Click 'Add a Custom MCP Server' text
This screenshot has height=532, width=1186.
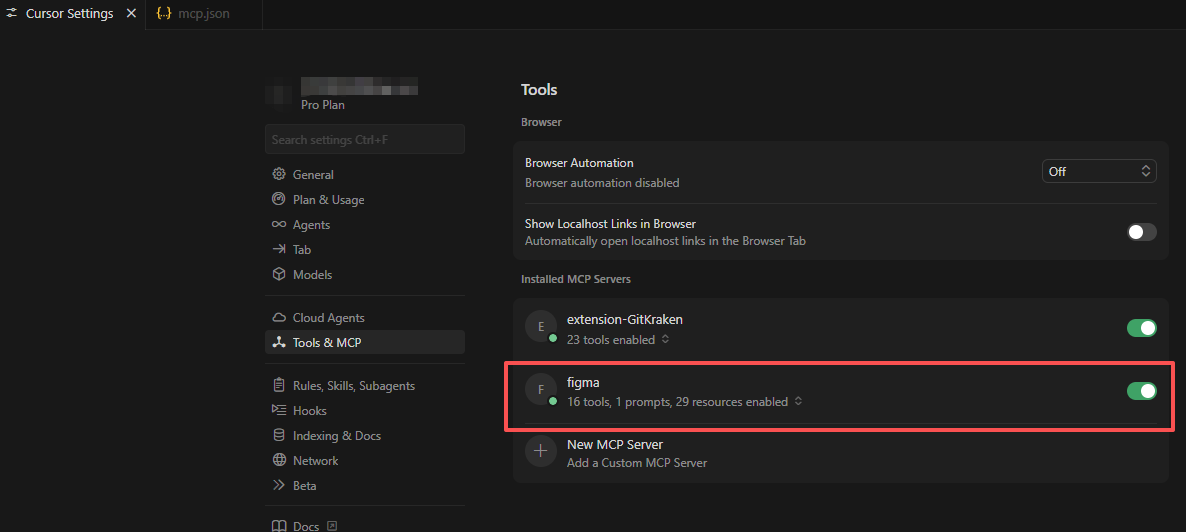637,462
